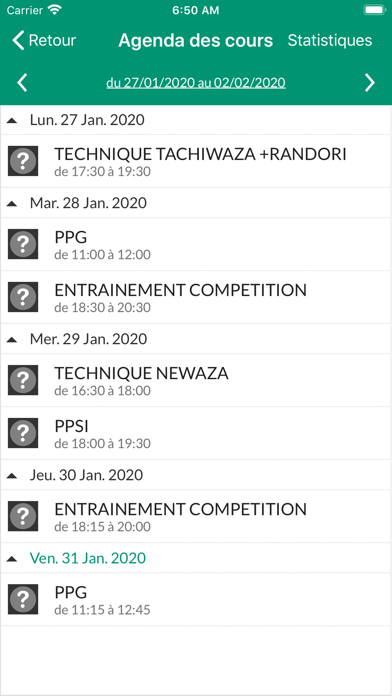Viewport: 392px width, 696px height.
Task: Collapse the Mar. 28 Jan. 2020 section
Action: pyautogui.click(x=12, y=204)
